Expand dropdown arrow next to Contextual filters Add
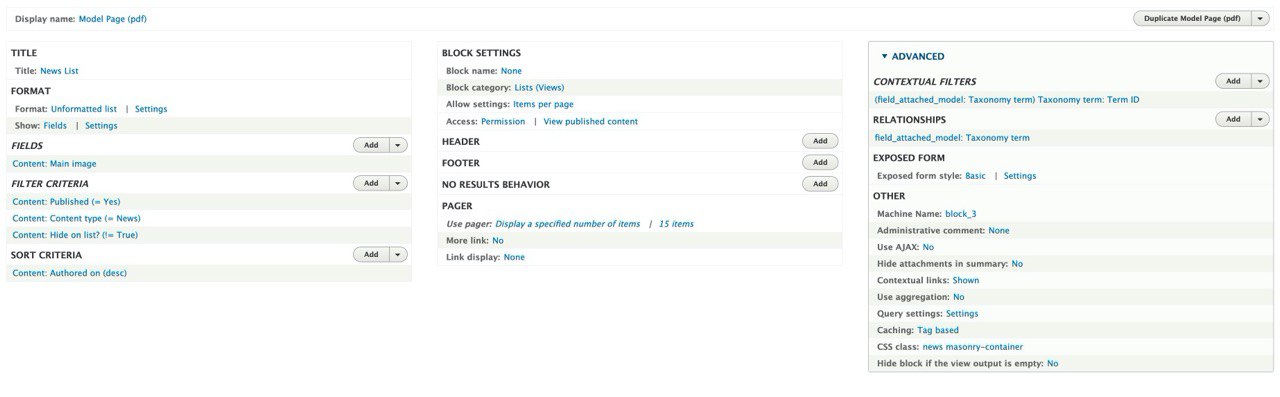1280x397 pixels. [1261, 81]
